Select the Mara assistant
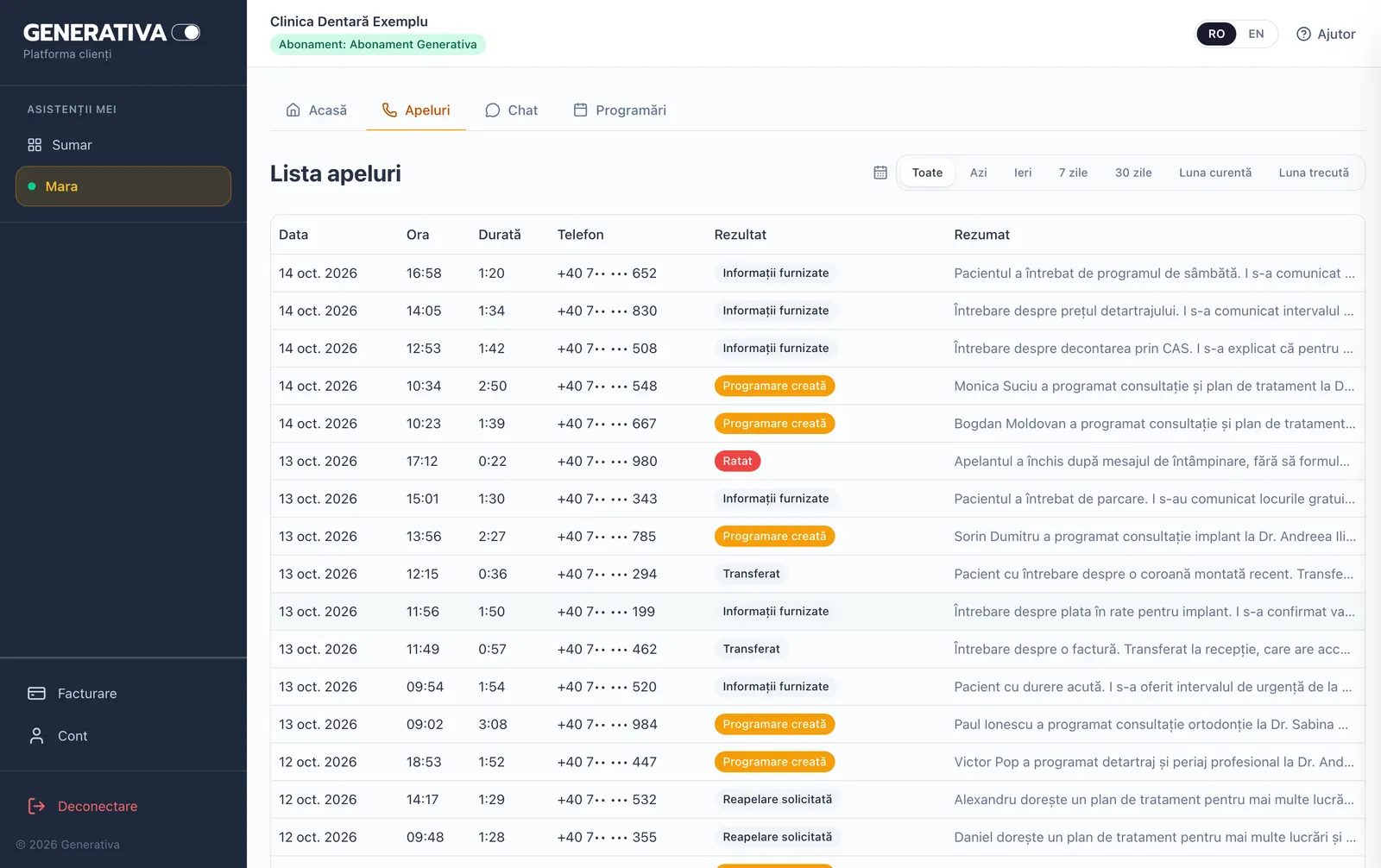1381x868 pixels. [x=123, y=186]
